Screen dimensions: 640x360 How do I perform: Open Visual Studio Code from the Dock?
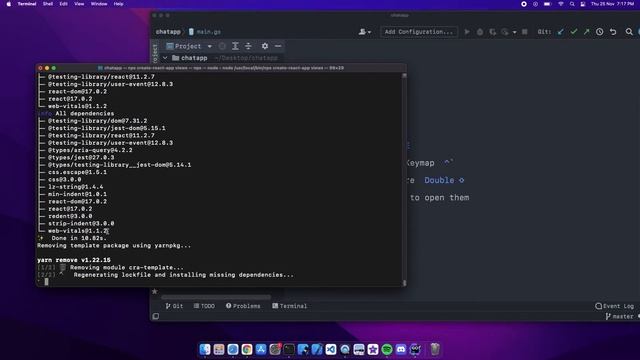point(331,349)
